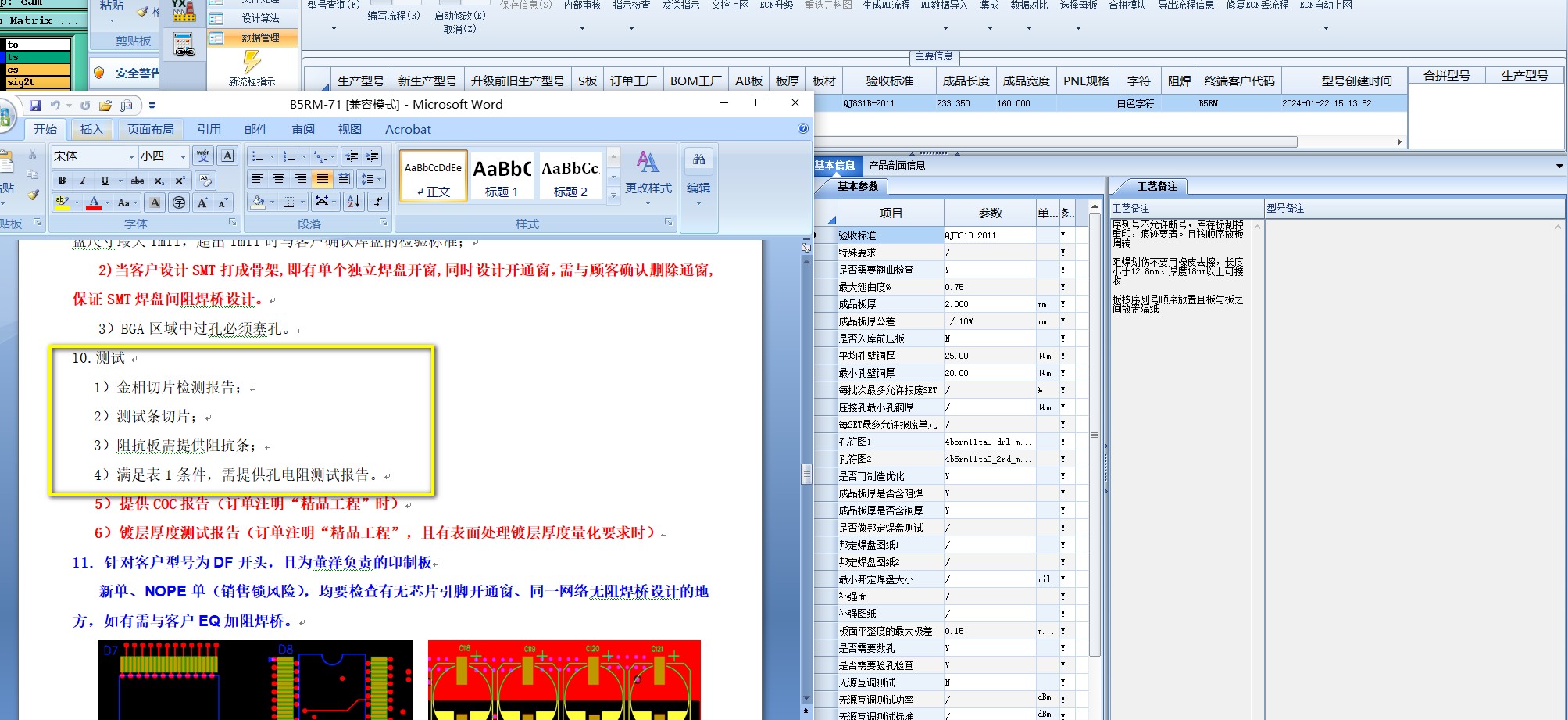Open 产品剖面信息 tab

coord(897,165)
